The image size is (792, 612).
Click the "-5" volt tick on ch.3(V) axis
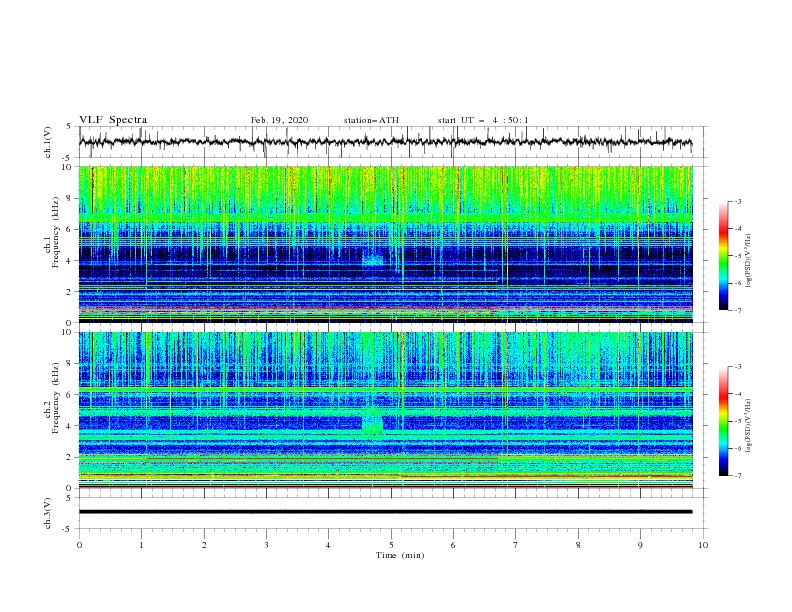(x=68, y=529)
